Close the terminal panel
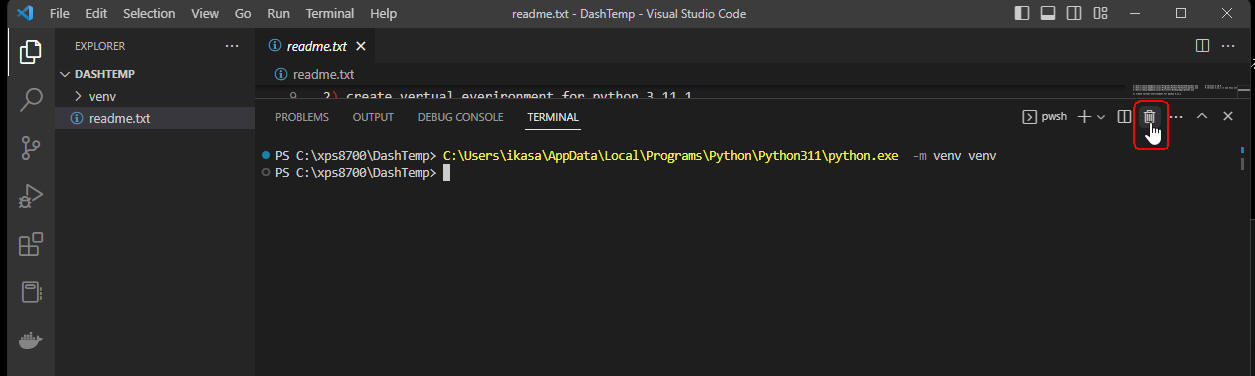This screenshot has width=1255, height=376. click(x=1228, y=117)
